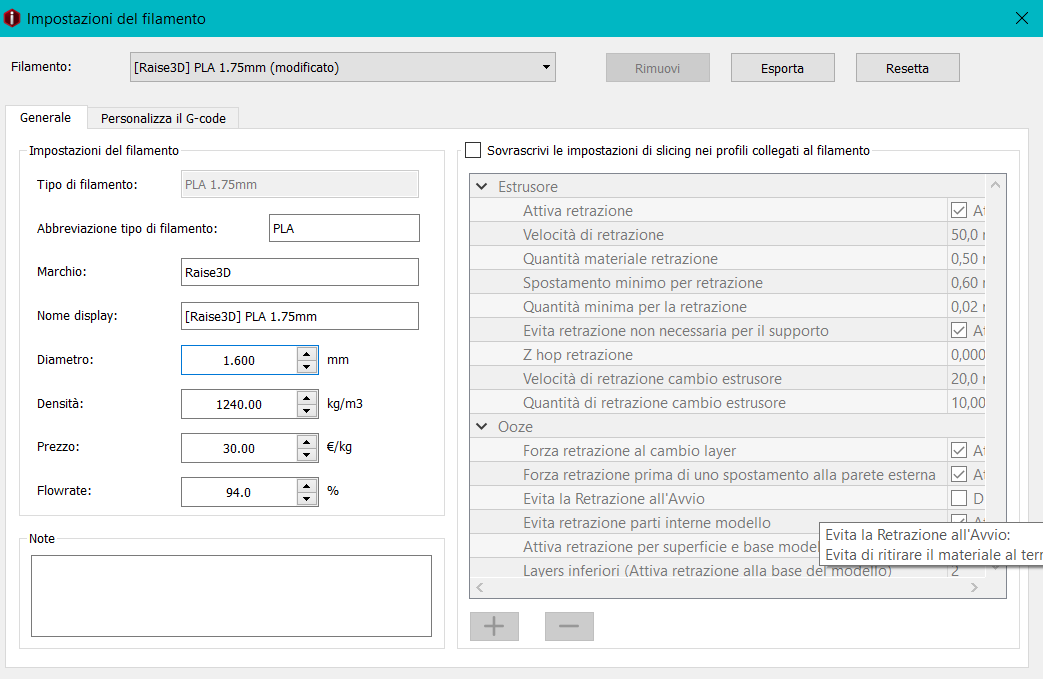Screen dimensions: 1043x679
Task: Toggle the Attiva retrazione checkbox
Action: coord(959,210)
